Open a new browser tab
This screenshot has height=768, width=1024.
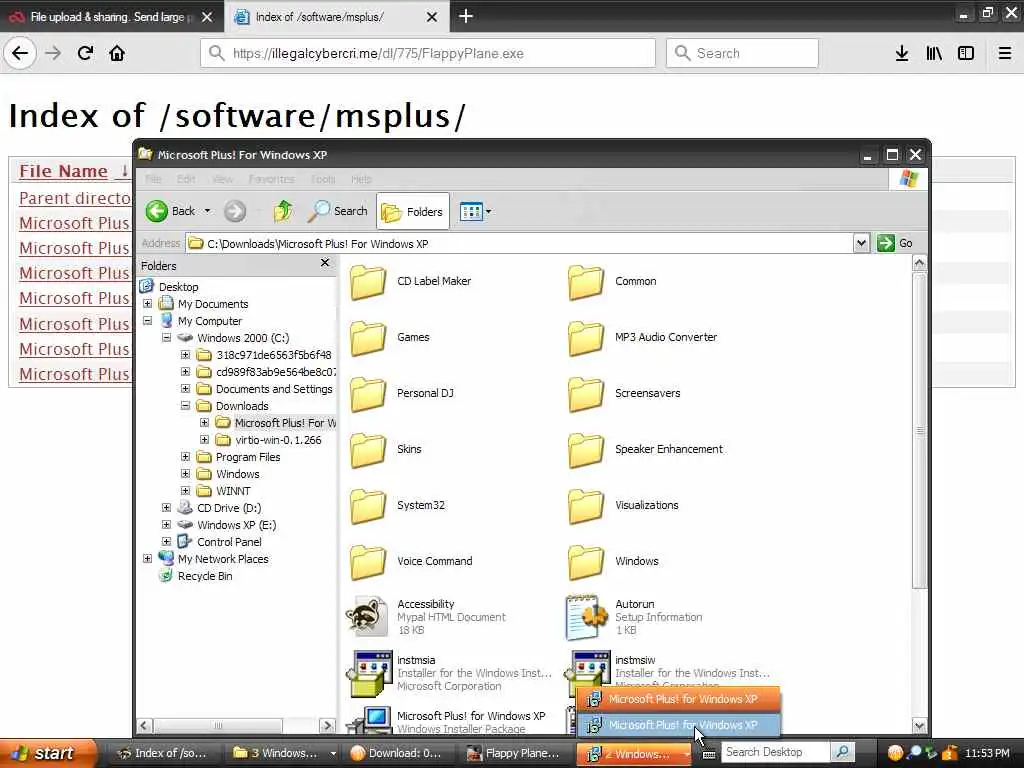point(466,16)
